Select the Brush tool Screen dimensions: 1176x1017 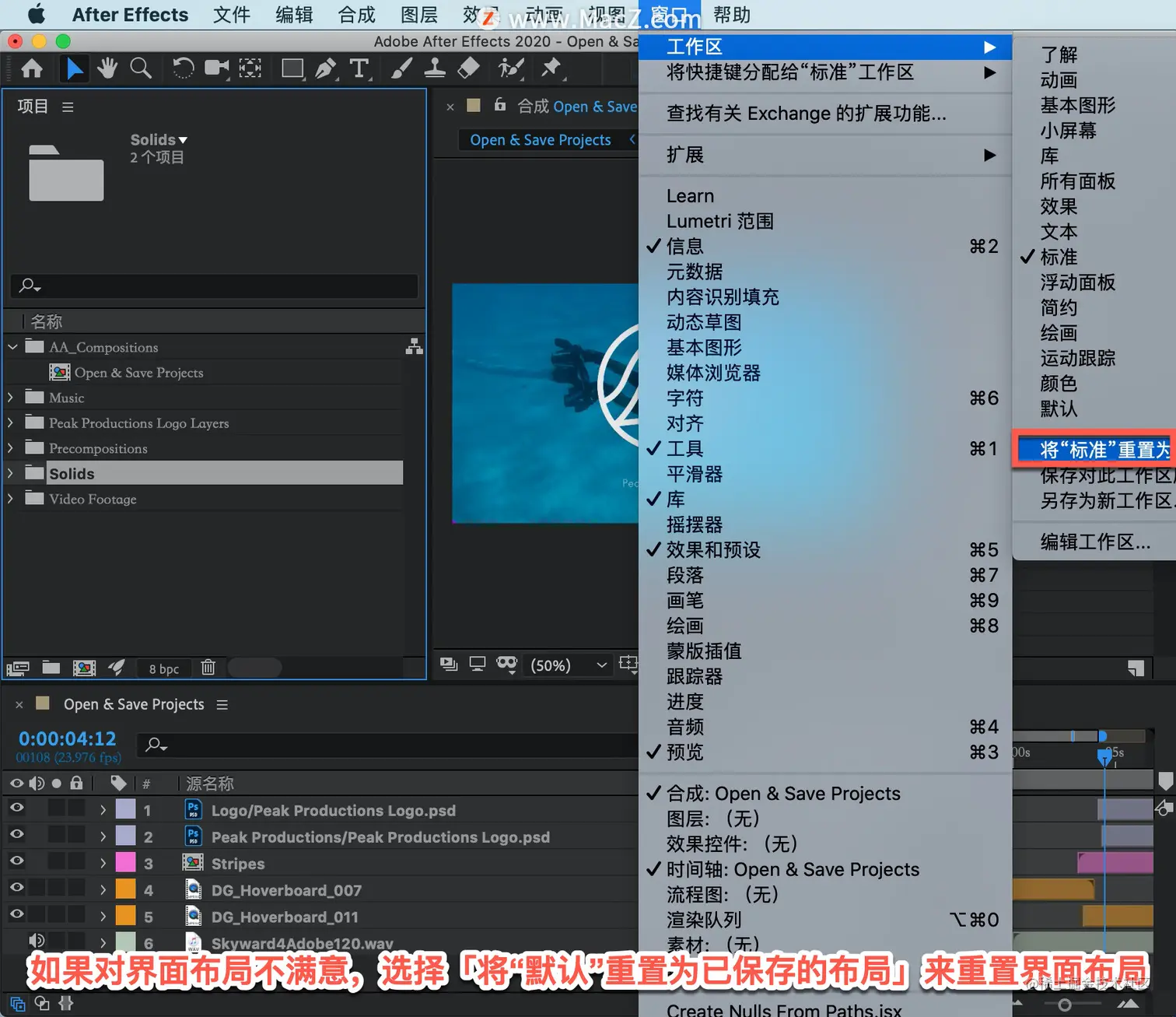[x=401, y=68]
